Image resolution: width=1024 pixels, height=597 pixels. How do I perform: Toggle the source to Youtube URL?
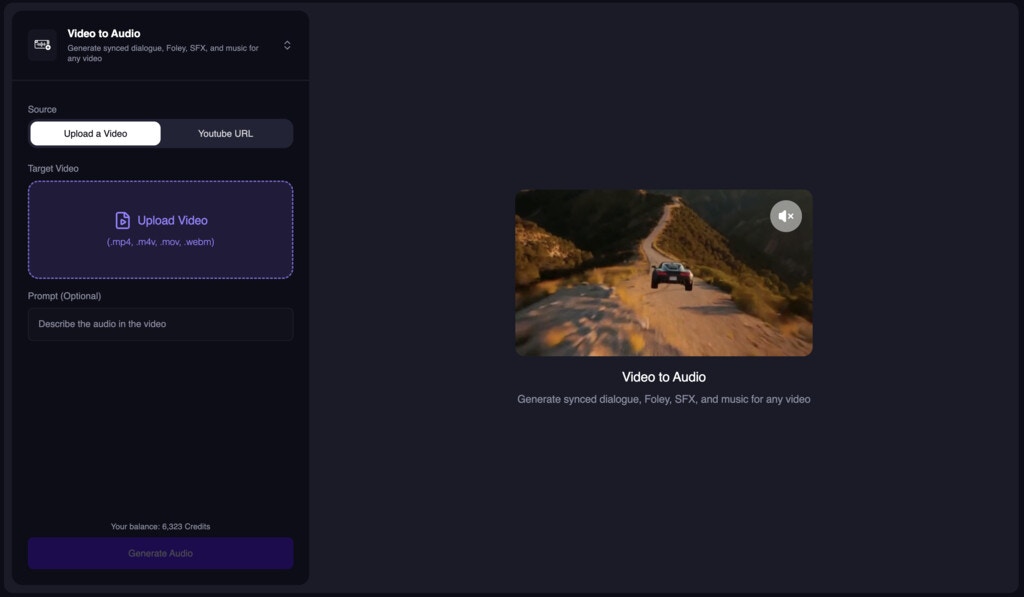pyautogui.click(x=226, y=132)
